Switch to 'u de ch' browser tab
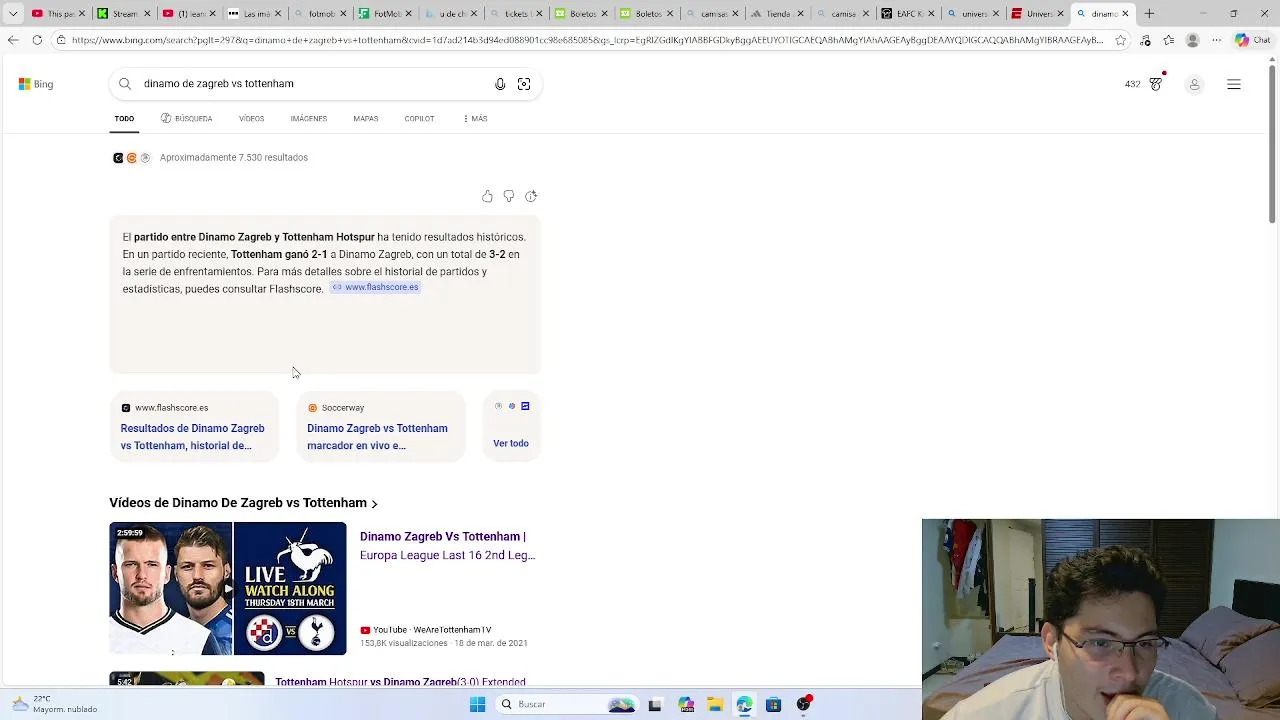This screenshot has width=1280, height=720. pyautogui.click(x=450, y=14)
